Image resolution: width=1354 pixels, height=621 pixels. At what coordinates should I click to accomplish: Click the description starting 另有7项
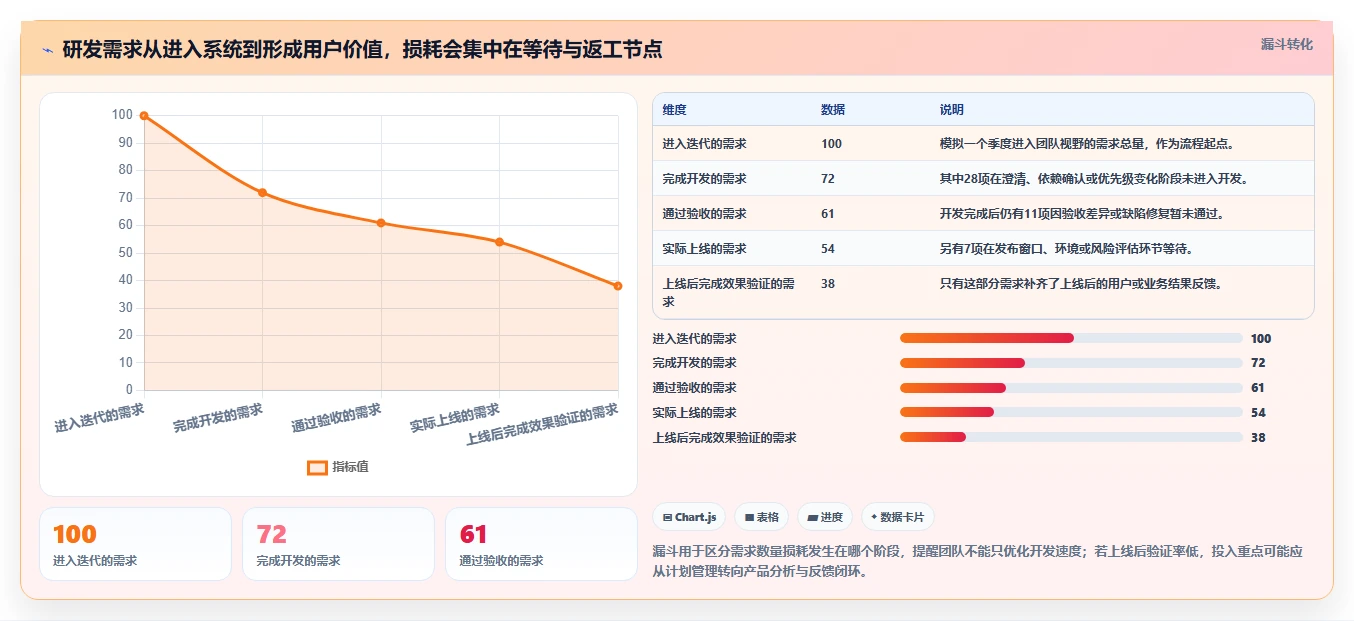click(x=1066, y=249)
